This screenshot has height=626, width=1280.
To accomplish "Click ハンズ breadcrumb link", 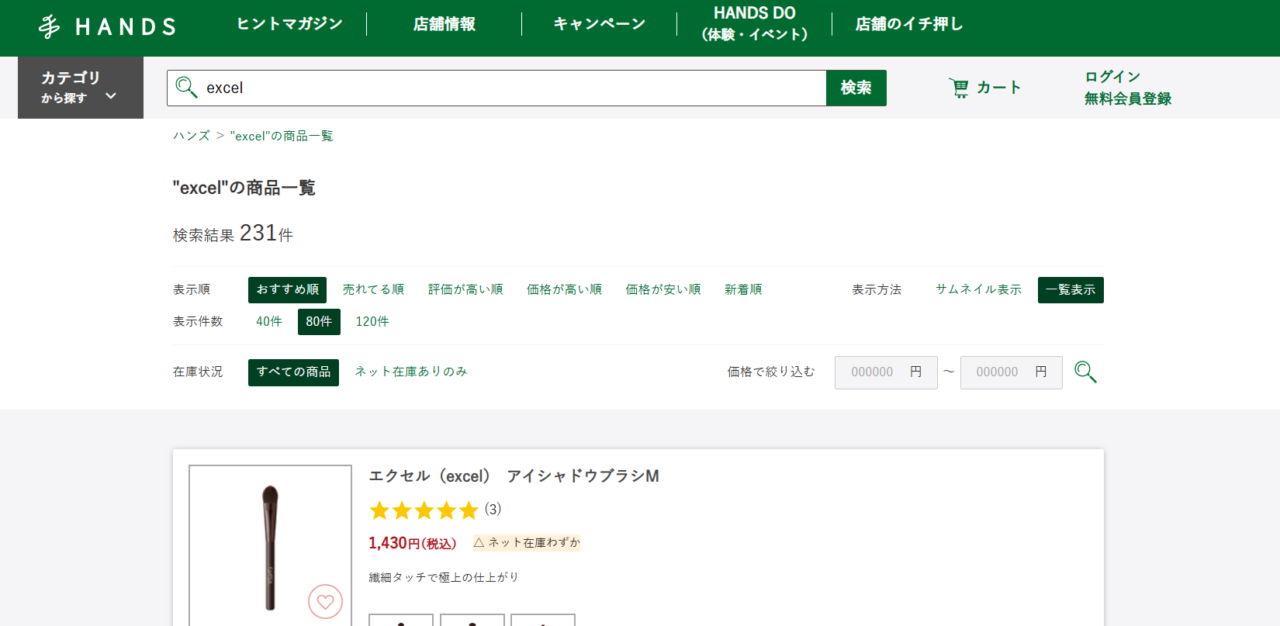I will 191,136.
